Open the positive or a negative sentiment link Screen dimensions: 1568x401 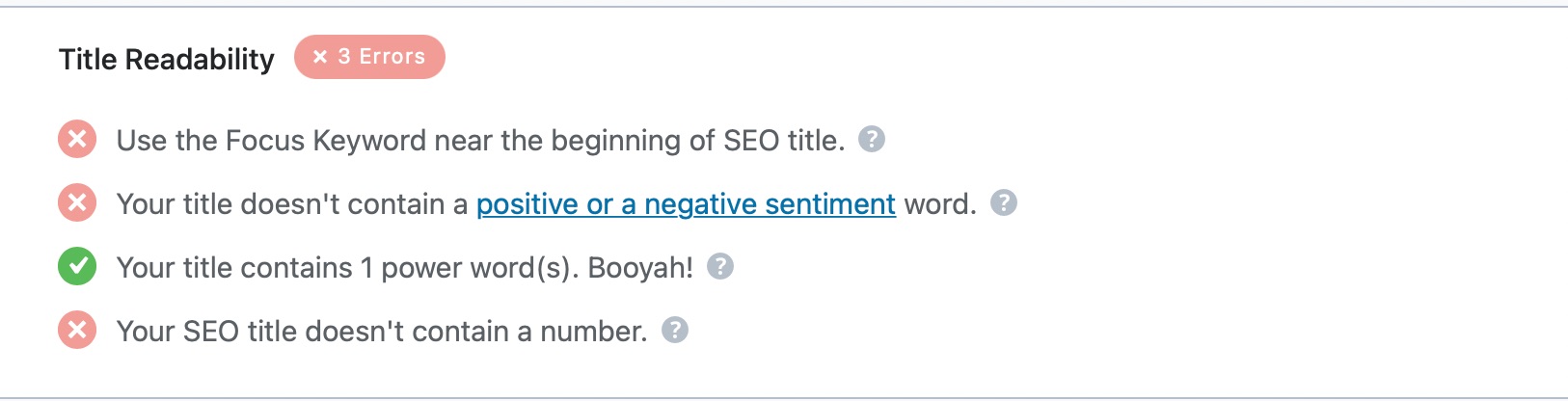click(686, 204)
